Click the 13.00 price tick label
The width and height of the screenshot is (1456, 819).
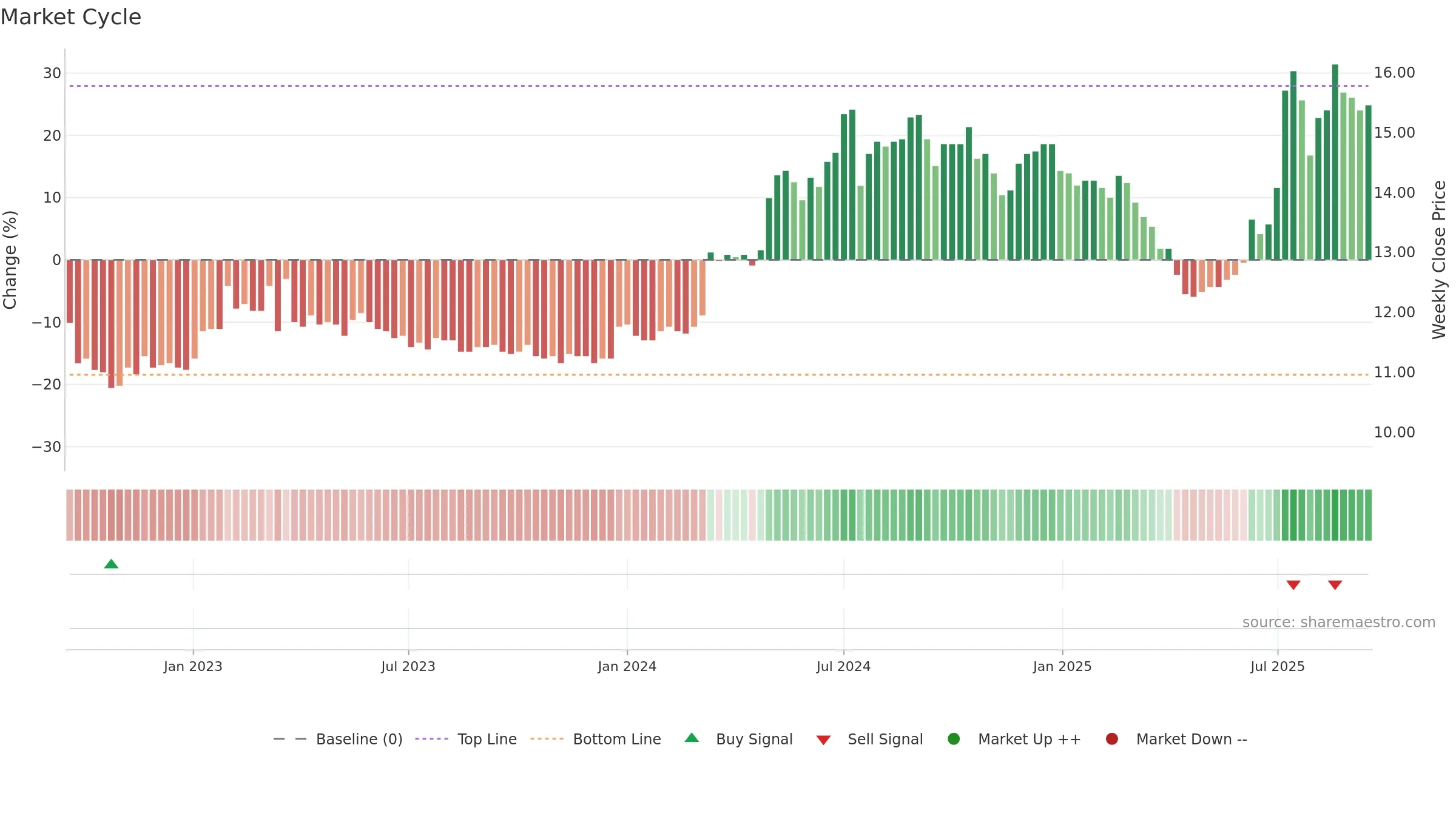click(1394, 252)
